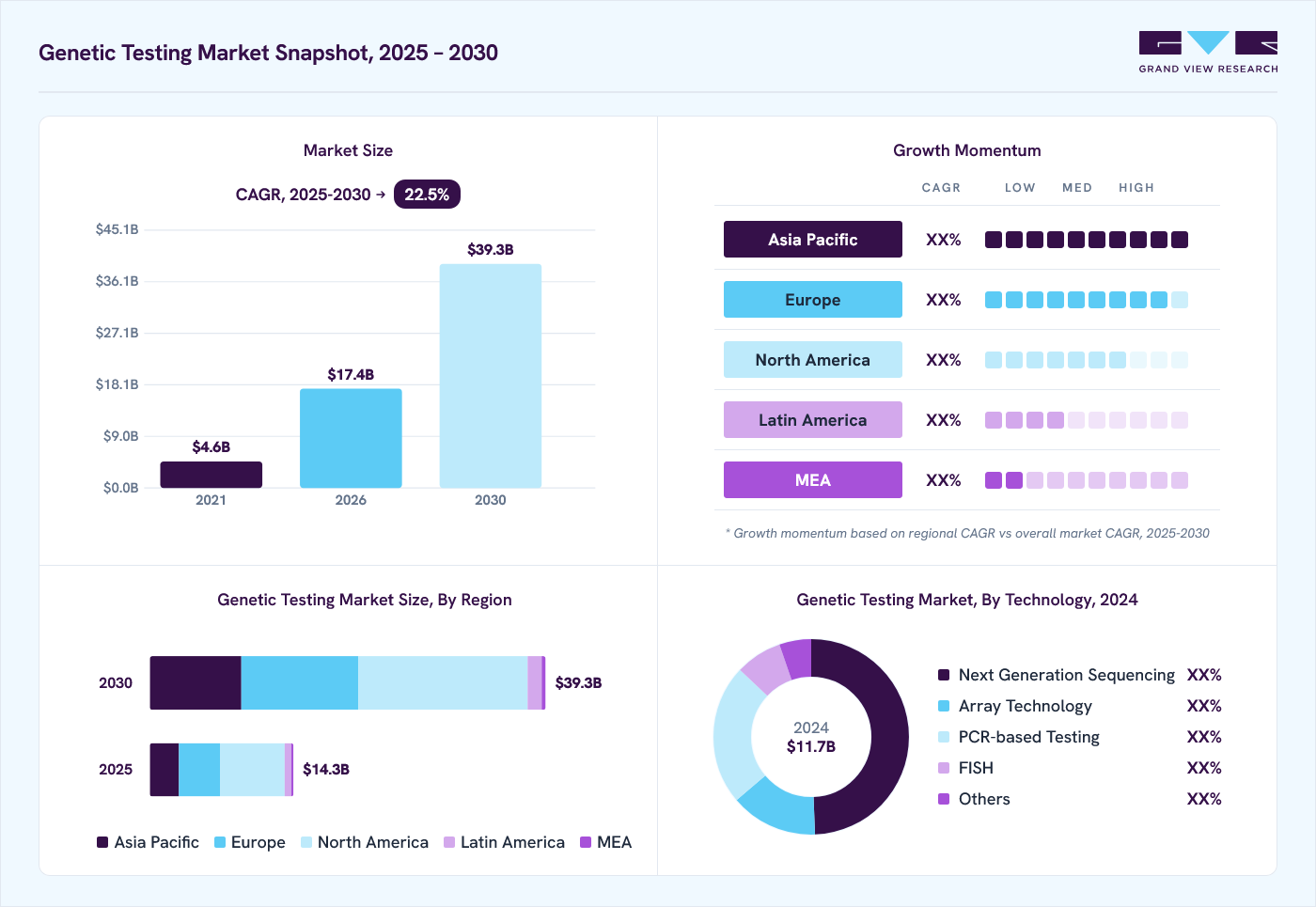Viewport: 1316px width, 907px height.
Task: Click the 2021 market size bar
Action: 211,475
